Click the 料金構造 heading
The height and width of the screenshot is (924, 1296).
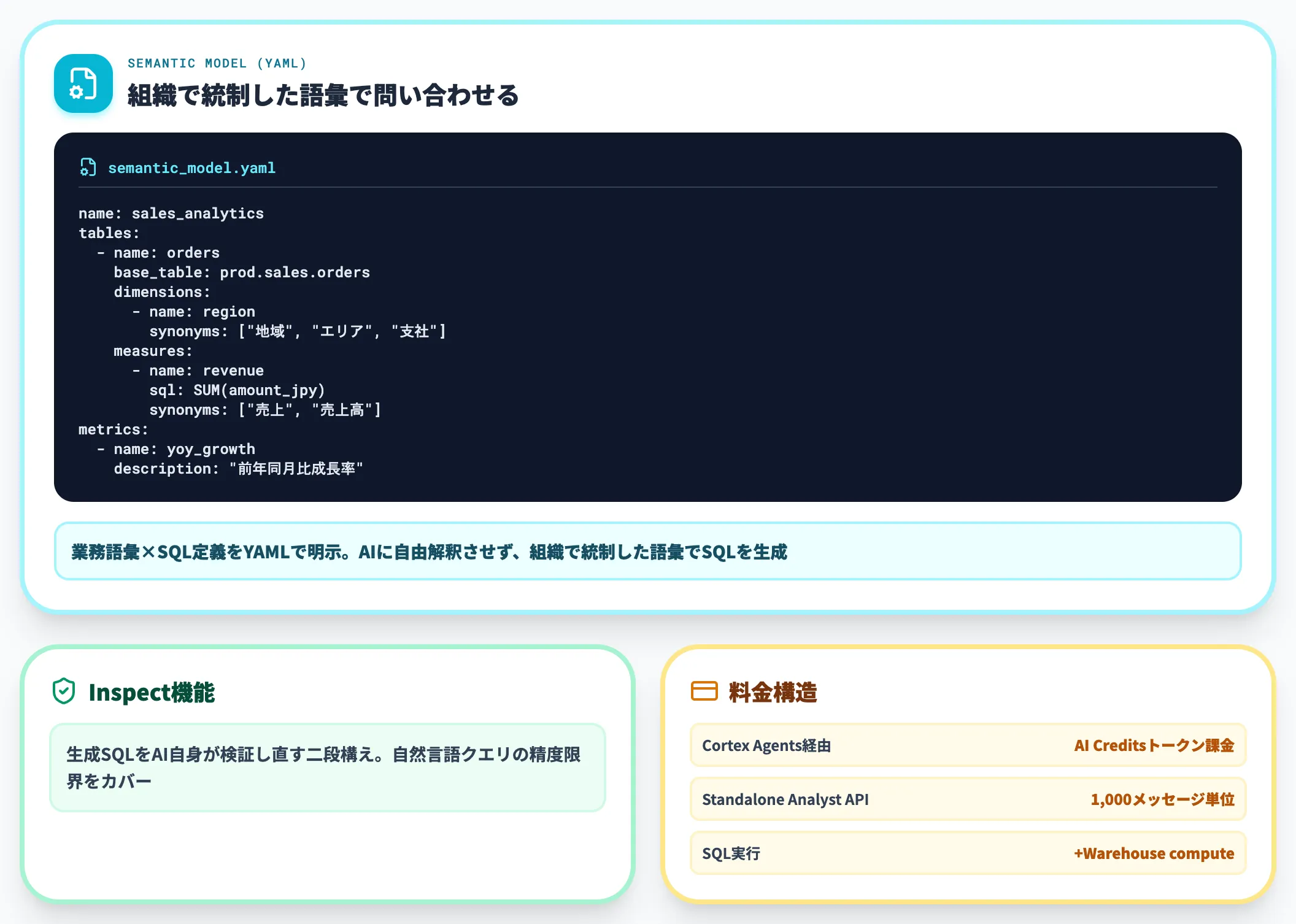tap(773, 691)
